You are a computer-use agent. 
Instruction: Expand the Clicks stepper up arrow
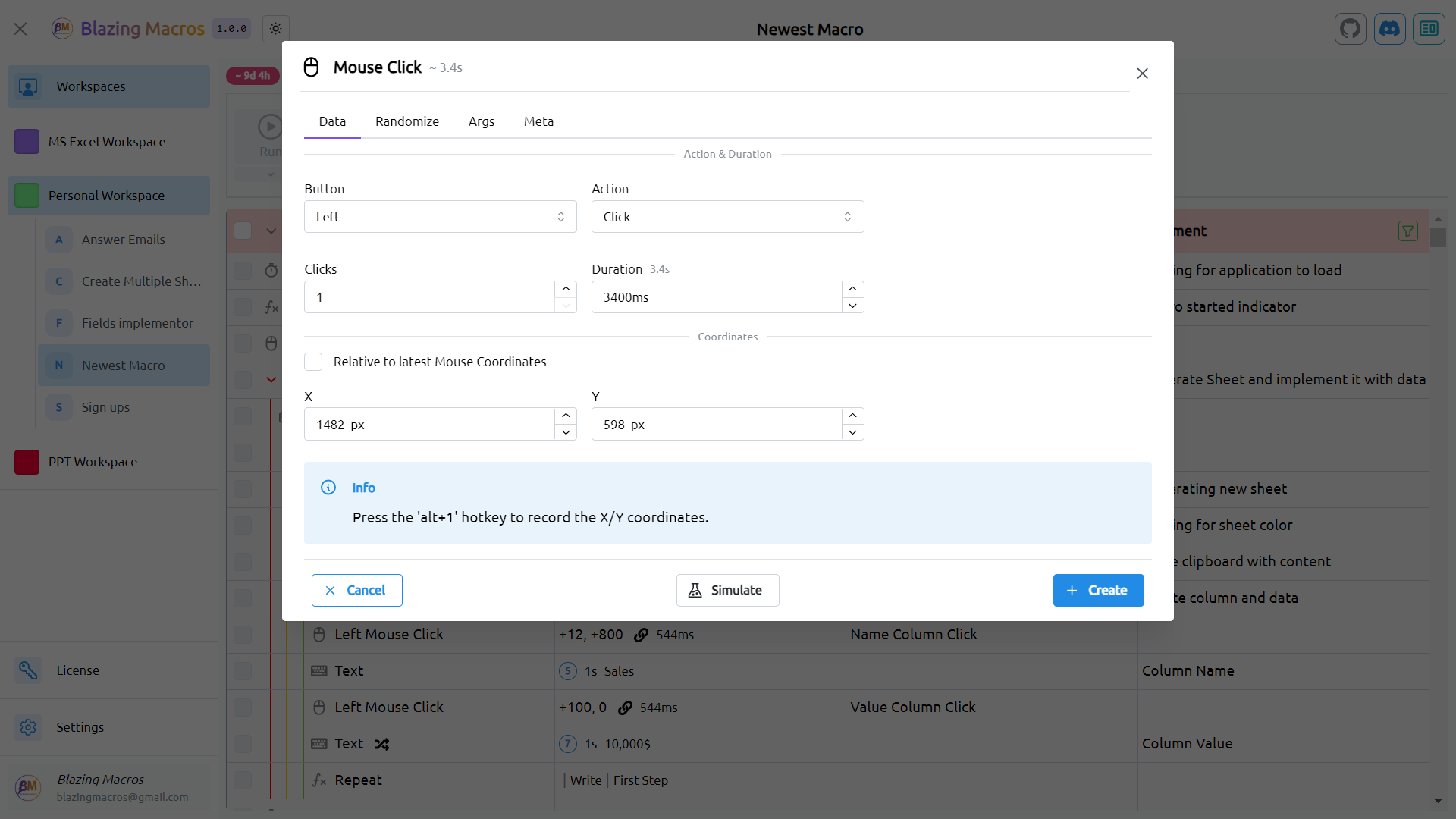pyautogui.click(x=566, y=289)
